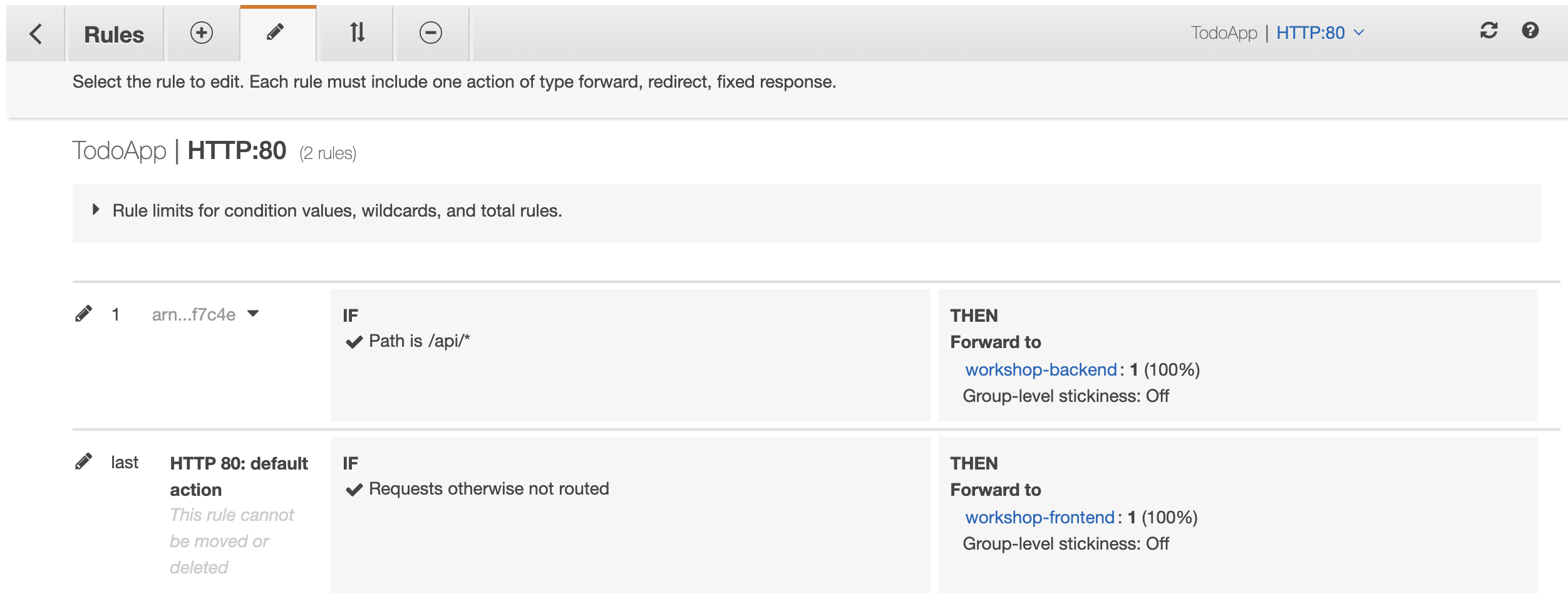Go back using the left chevron
Screen dimensions: 1568x611
tap(36, 34)
